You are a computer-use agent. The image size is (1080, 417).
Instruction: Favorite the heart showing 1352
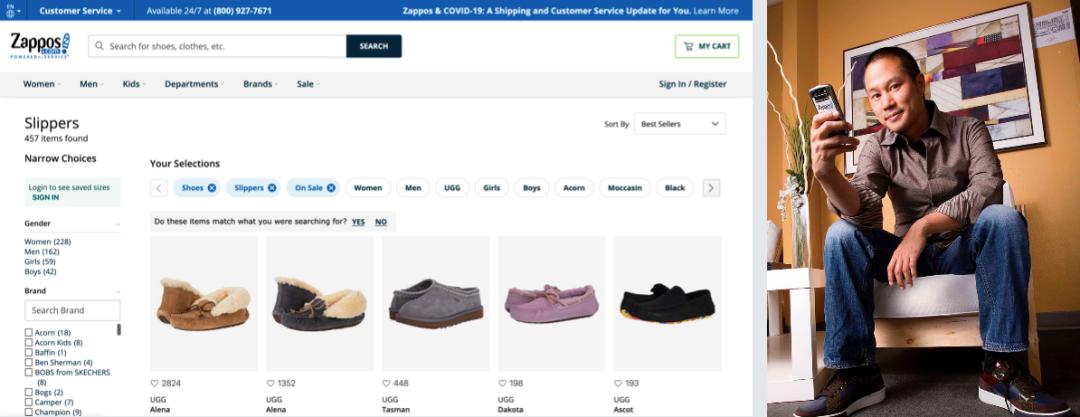pos(270,383)
